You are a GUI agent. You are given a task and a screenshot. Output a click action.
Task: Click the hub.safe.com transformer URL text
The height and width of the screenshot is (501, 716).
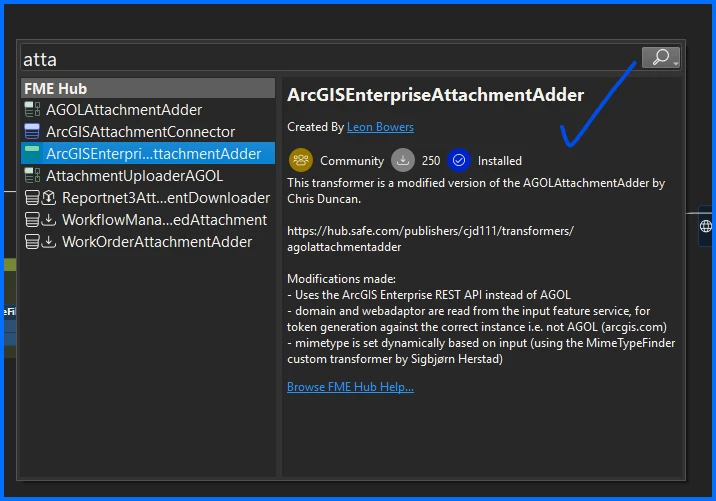tap(430, 239)
